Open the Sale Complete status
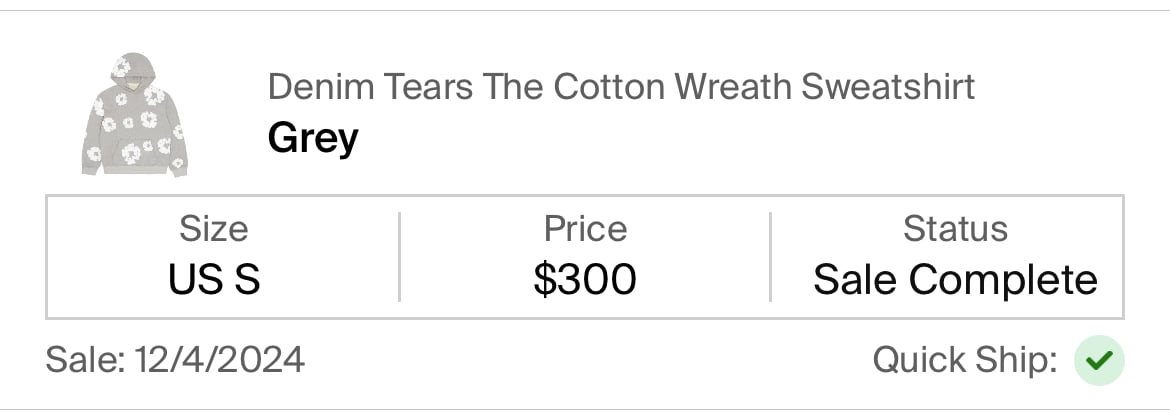The height and width of the screenshot is (410, 1170). pos(955,280)
